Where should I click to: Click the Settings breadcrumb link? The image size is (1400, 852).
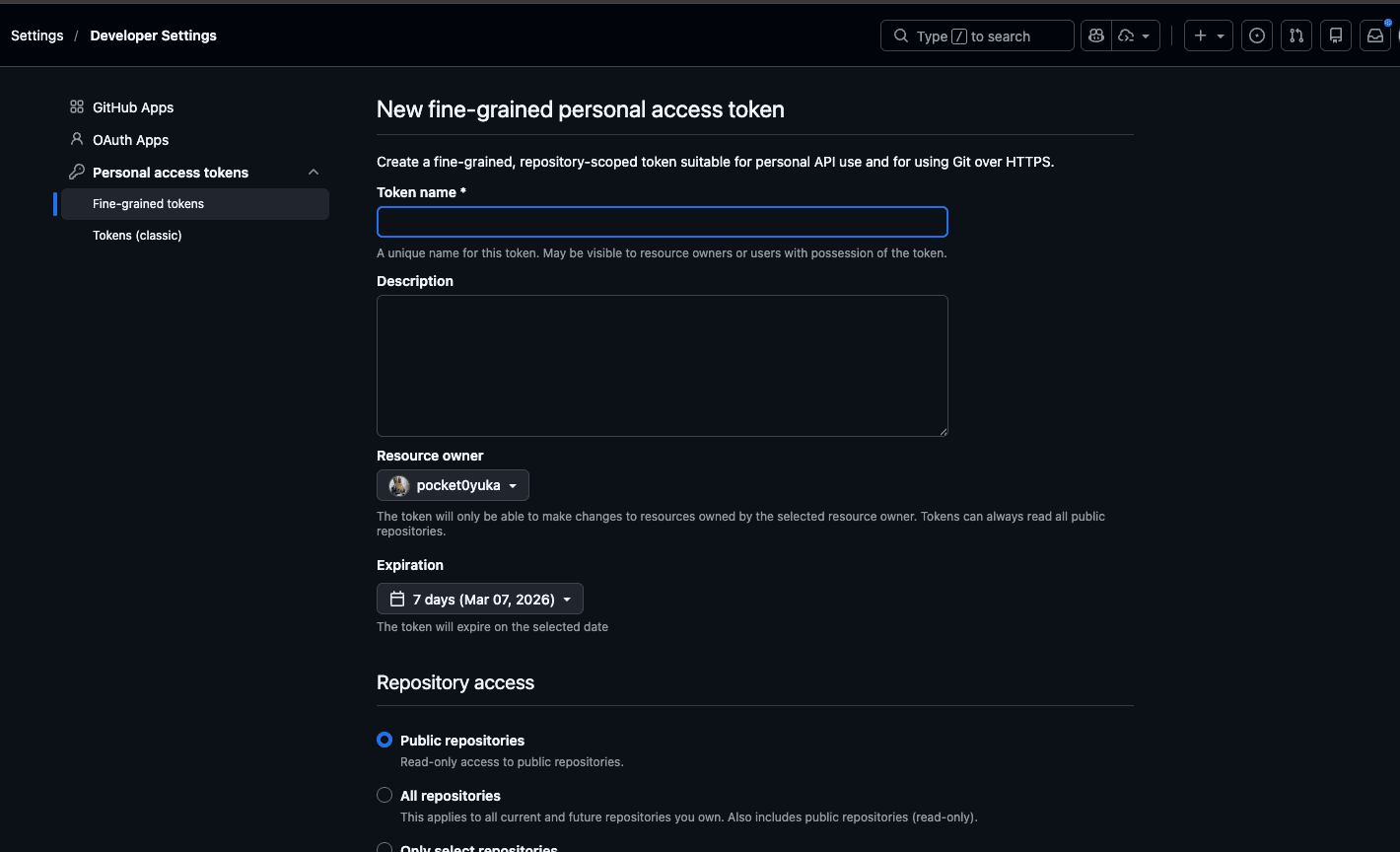tap(37, 35)
